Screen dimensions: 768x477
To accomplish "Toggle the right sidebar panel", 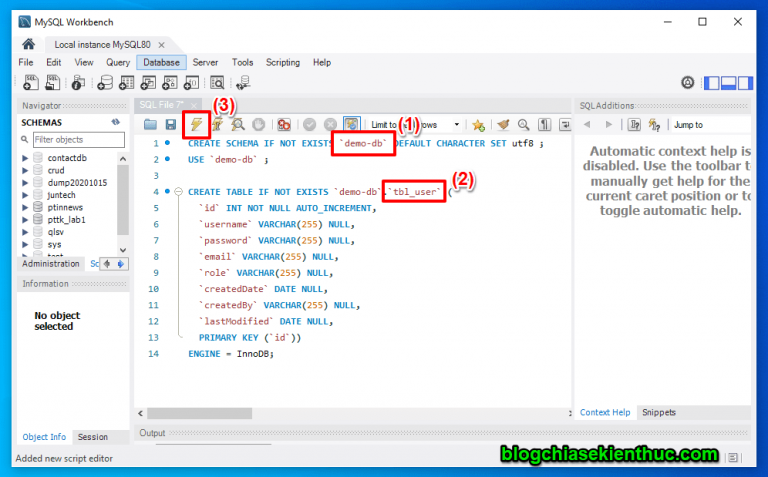I will coord(745,83).
